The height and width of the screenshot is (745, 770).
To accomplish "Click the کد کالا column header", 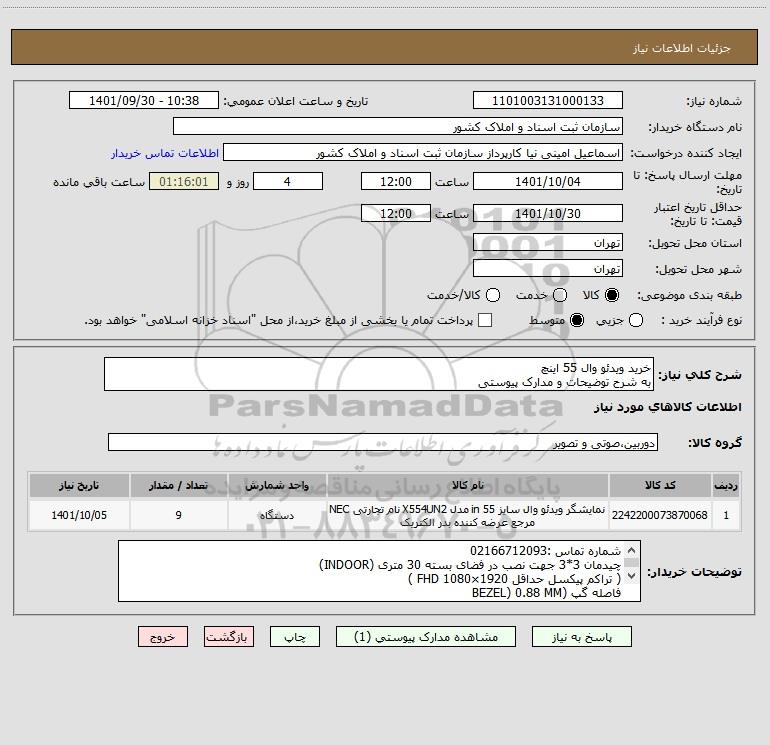I will pyautogui.click(x=660, y=485).
